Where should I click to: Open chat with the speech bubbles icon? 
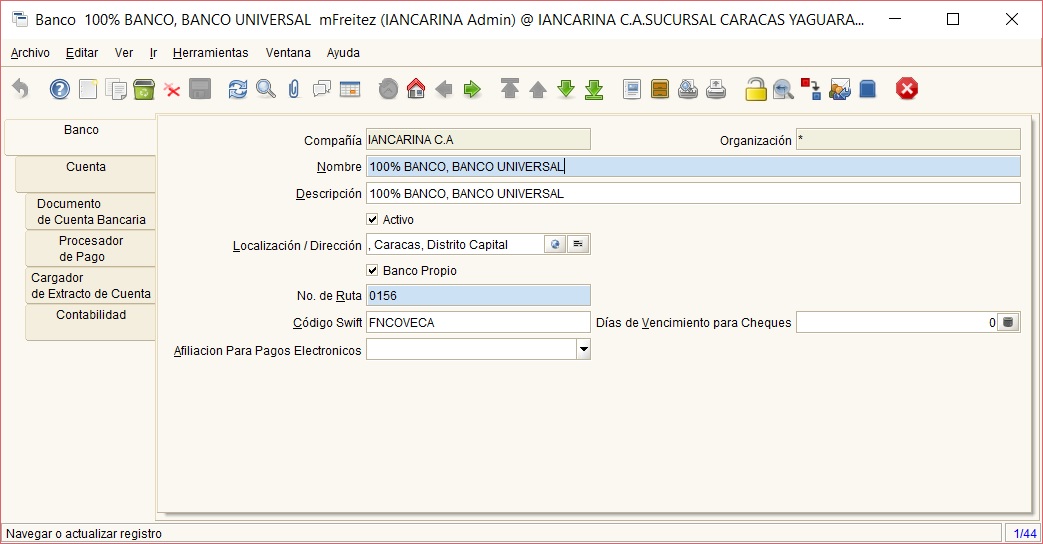322,88
